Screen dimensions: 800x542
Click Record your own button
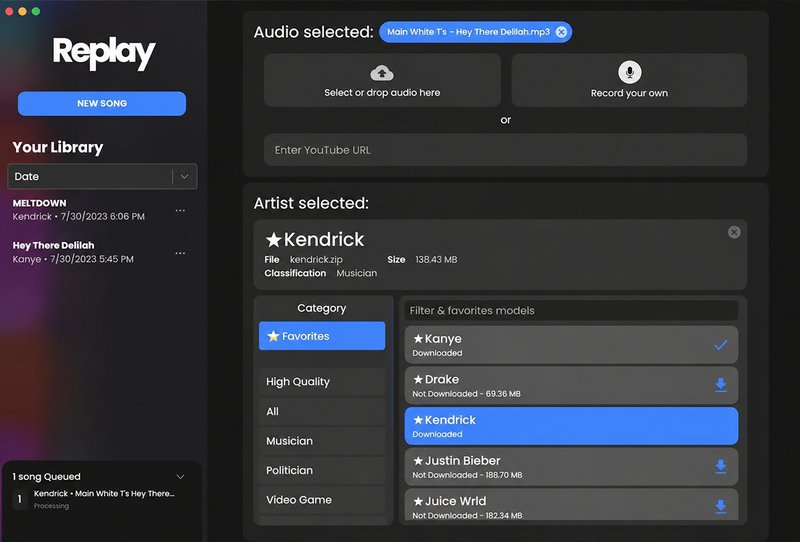point(629,80)
